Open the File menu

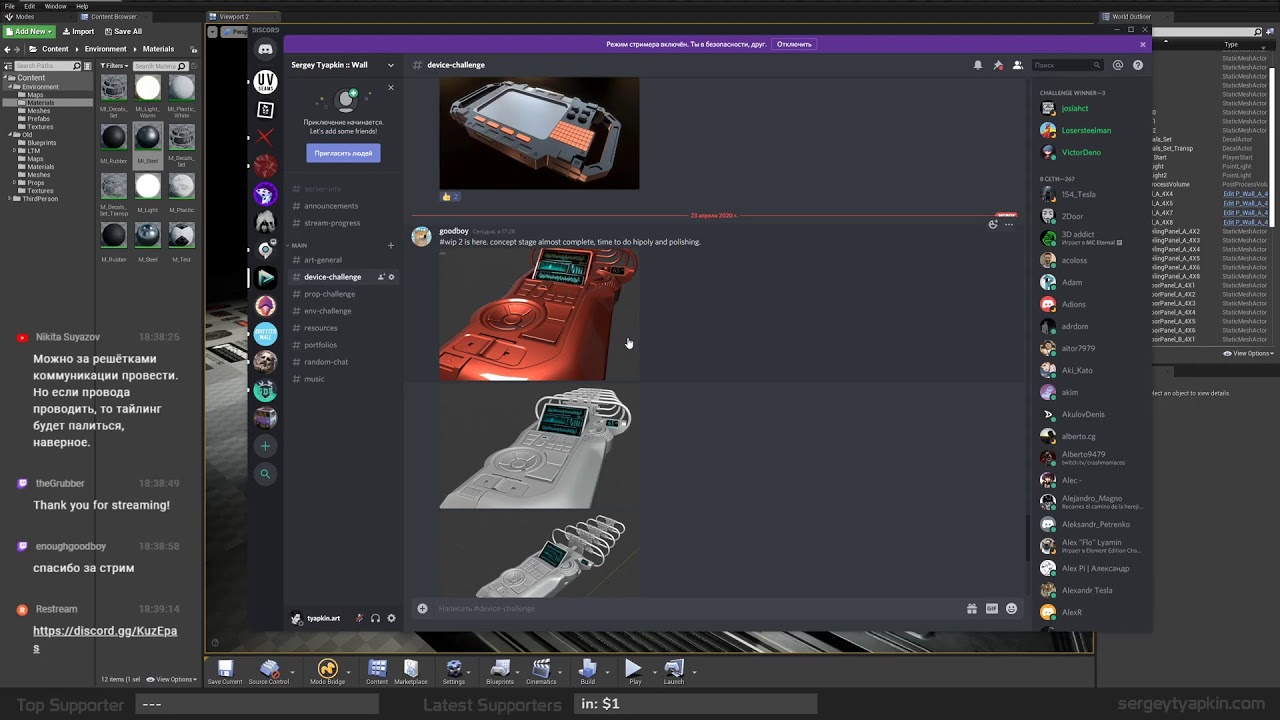tap(10, 6)
